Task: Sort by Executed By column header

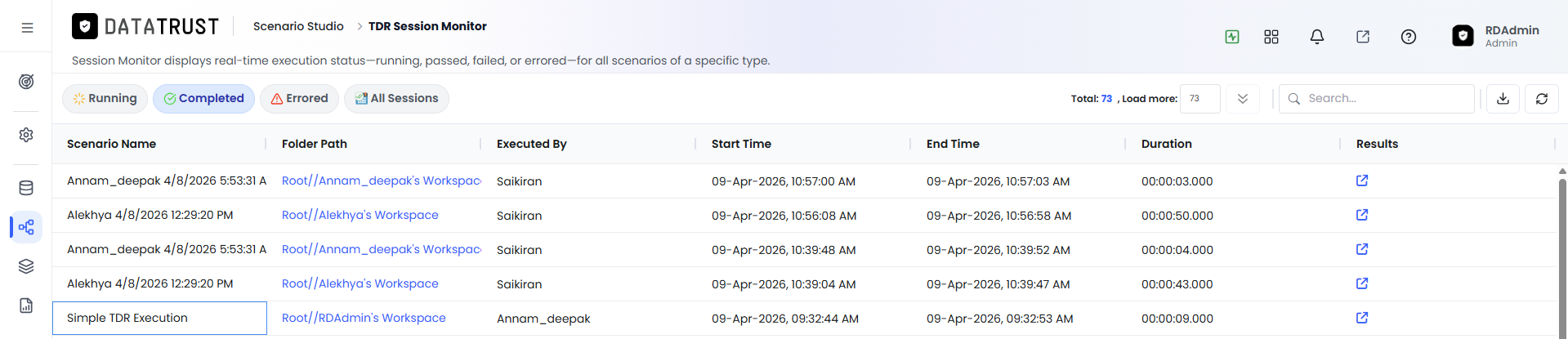Action: (532, 144)
